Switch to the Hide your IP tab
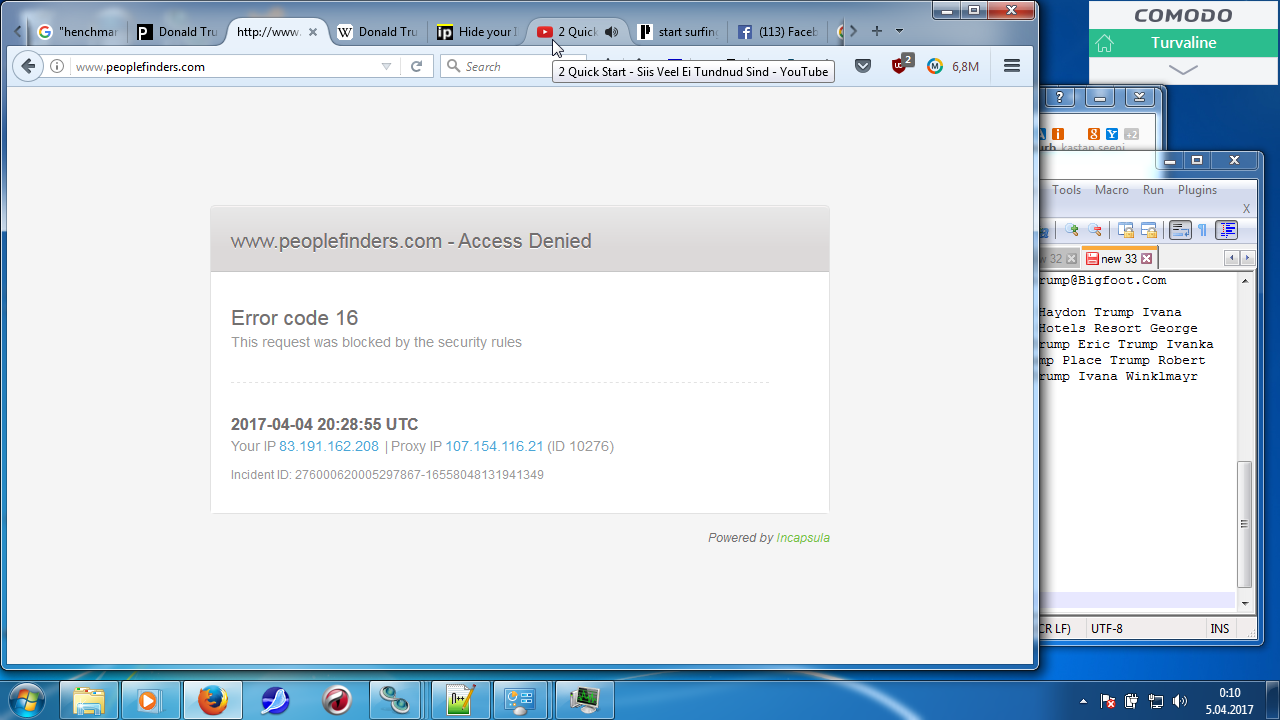This screenshot has width=1280, height=720. [477, 32]
